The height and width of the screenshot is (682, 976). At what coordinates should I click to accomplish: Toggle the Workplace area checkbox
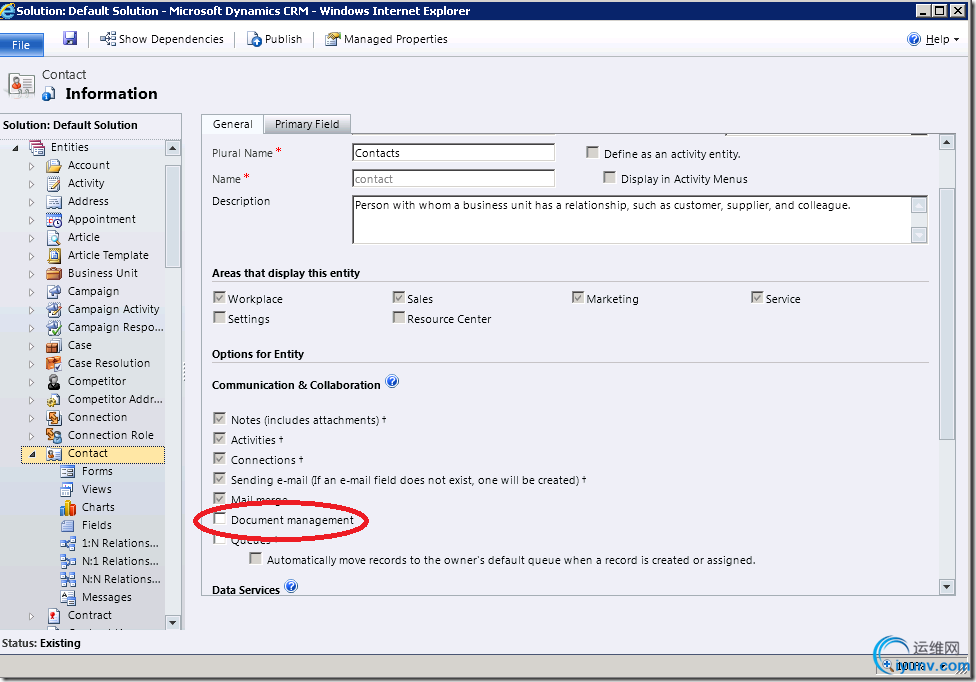(x=219, y=297)
